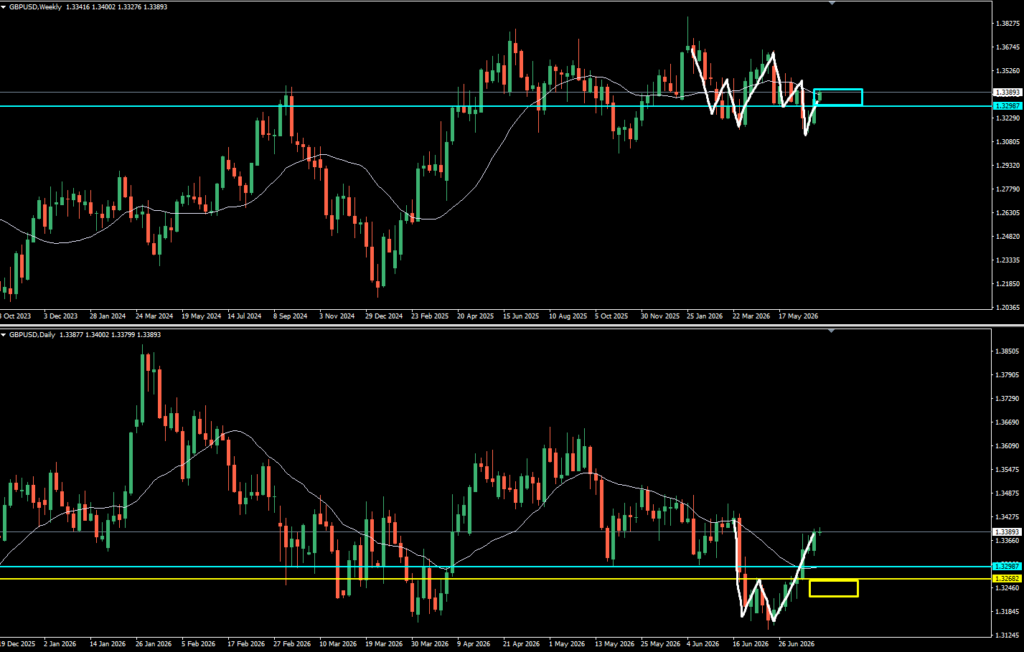Screen dimensions: 1024x652
Task: Click the 1.30805 value on the Weekly price scale
Action: [x=1008, y=142]
